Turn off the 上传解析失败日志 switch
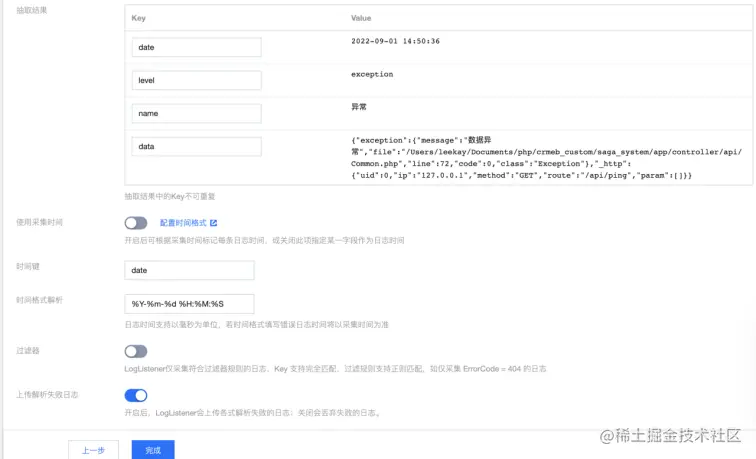The image size is (756, 459). [136, 395]
